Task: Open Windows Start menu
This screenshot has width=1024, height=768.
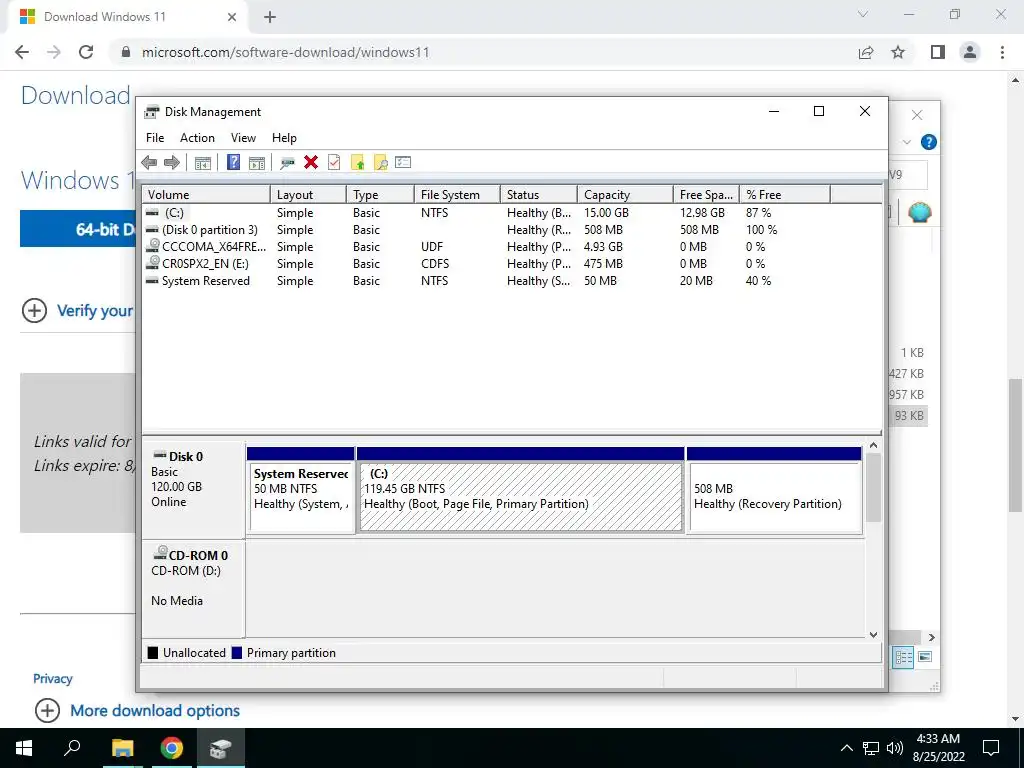Action: click(x=24, y=748)
